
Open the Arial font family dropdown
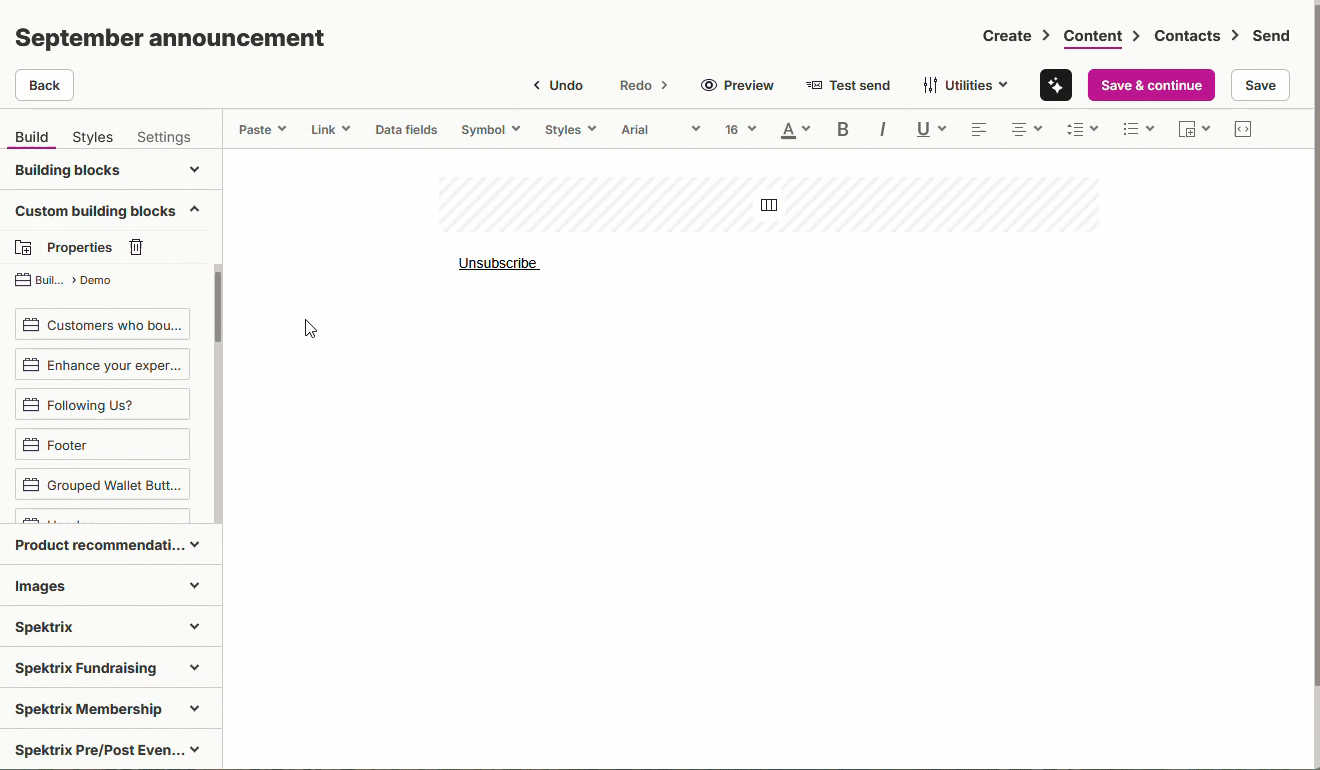pyautogui.click(x=660, y=129)
